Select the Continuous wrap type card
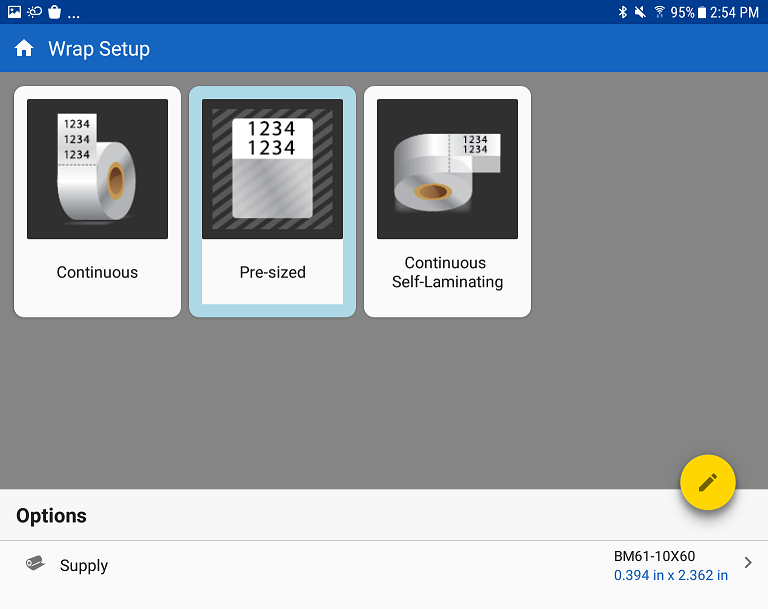The height and width of the screenshot is (609, 768). pyautogui.click(x=97, y=201)
